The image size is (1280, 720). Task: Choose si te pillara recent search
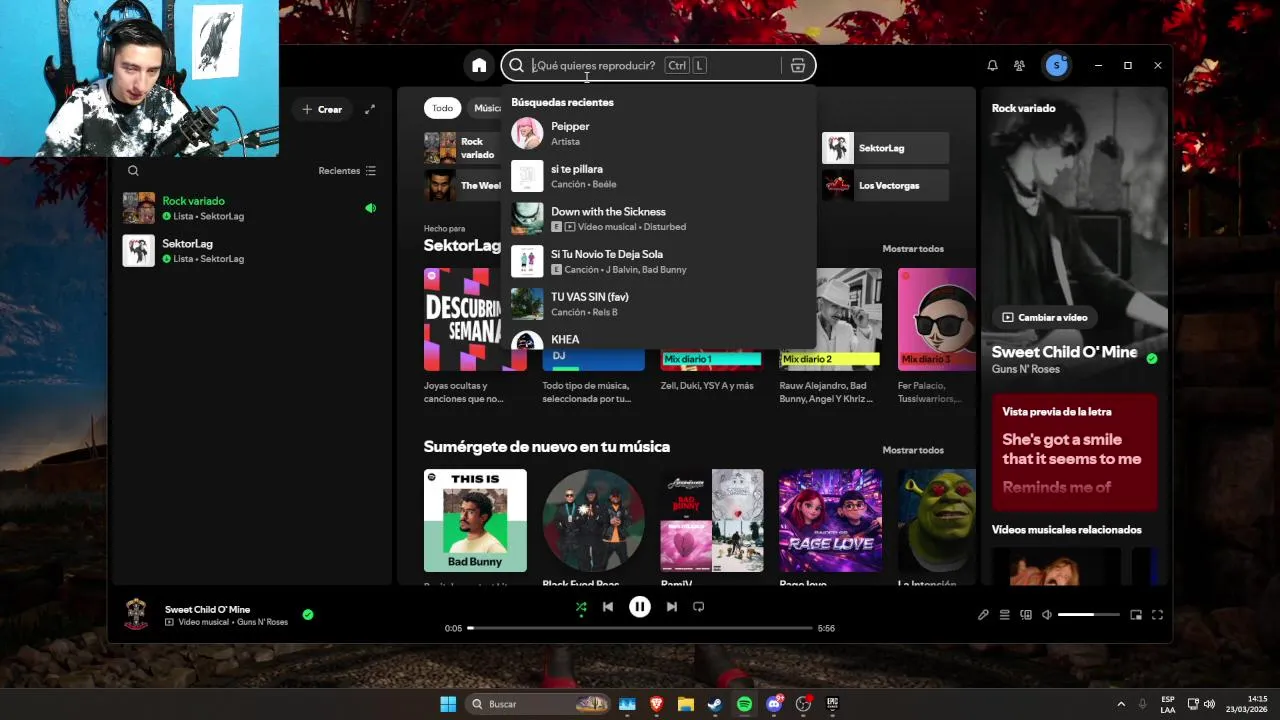[x=658, y=176]
